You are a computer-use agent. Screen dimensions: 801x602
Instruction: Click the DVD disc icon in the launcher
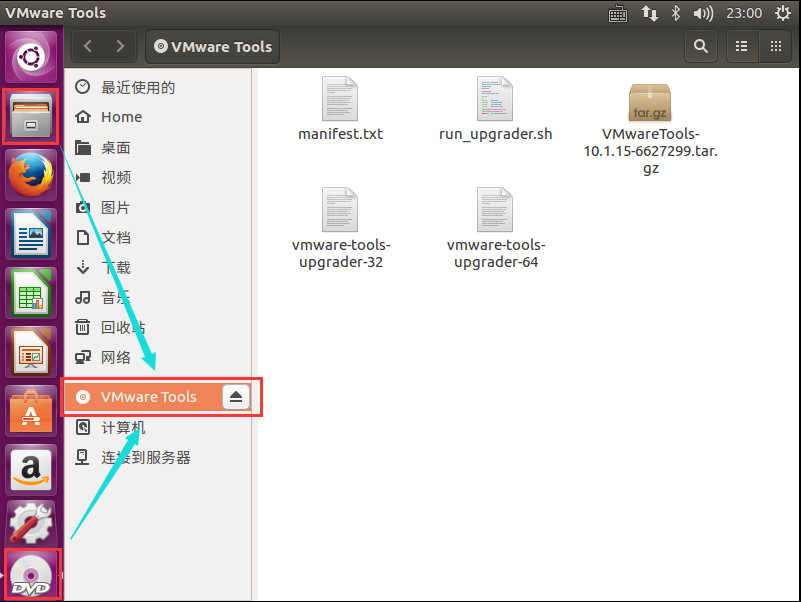31,575
